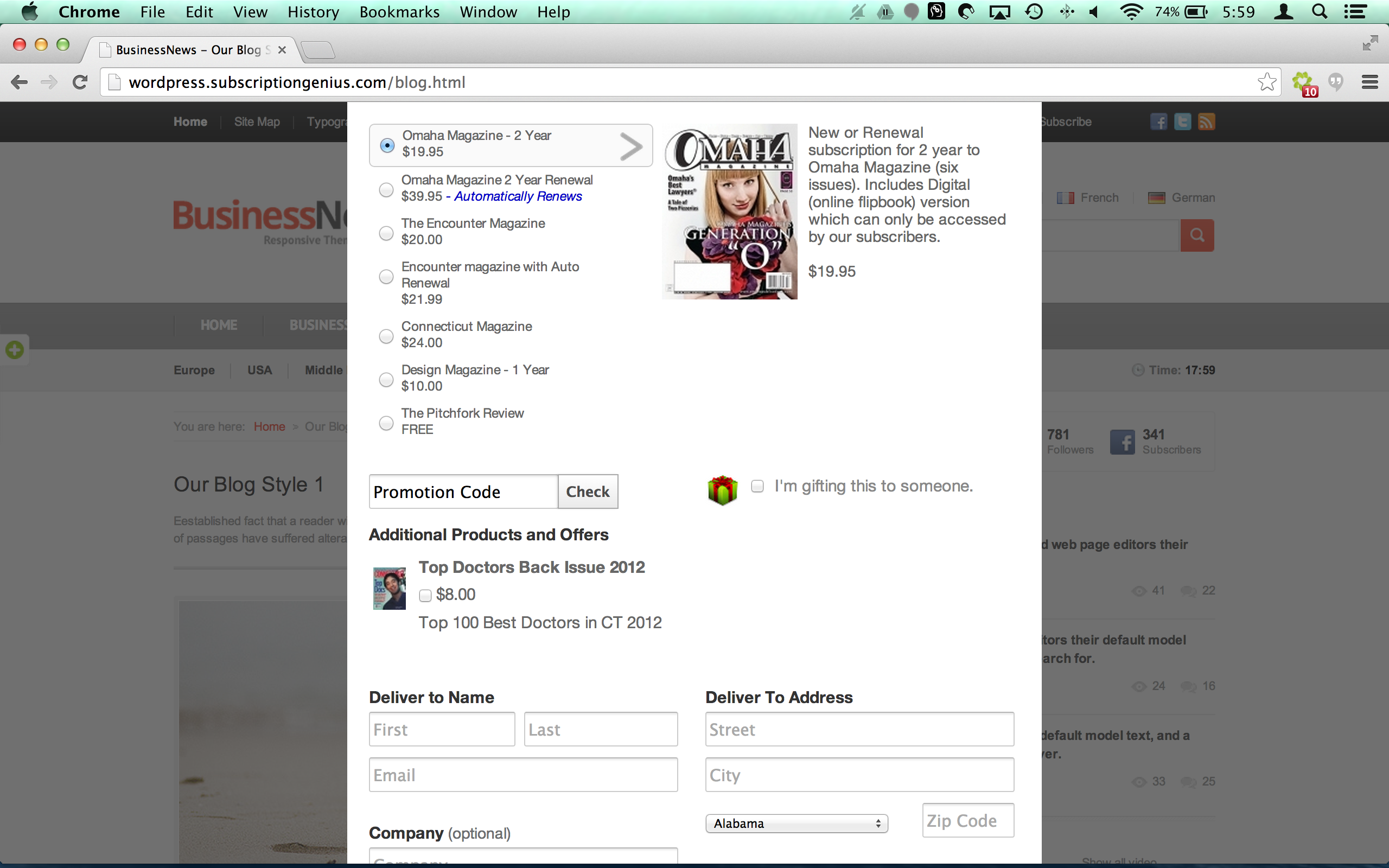
Task: Click the Wi-Fi status icon
Action: tap(1131, 11)
